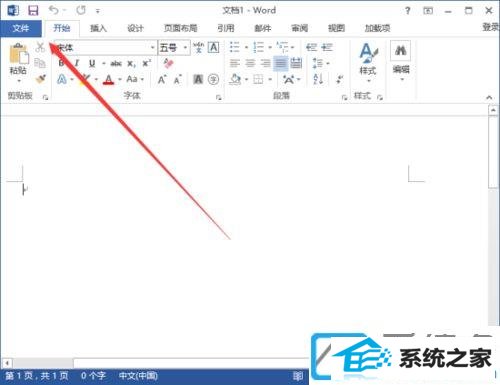Viewport: 500px width, 385px height.
Task: Click the red font color A button
Action: tap(108, 79)
